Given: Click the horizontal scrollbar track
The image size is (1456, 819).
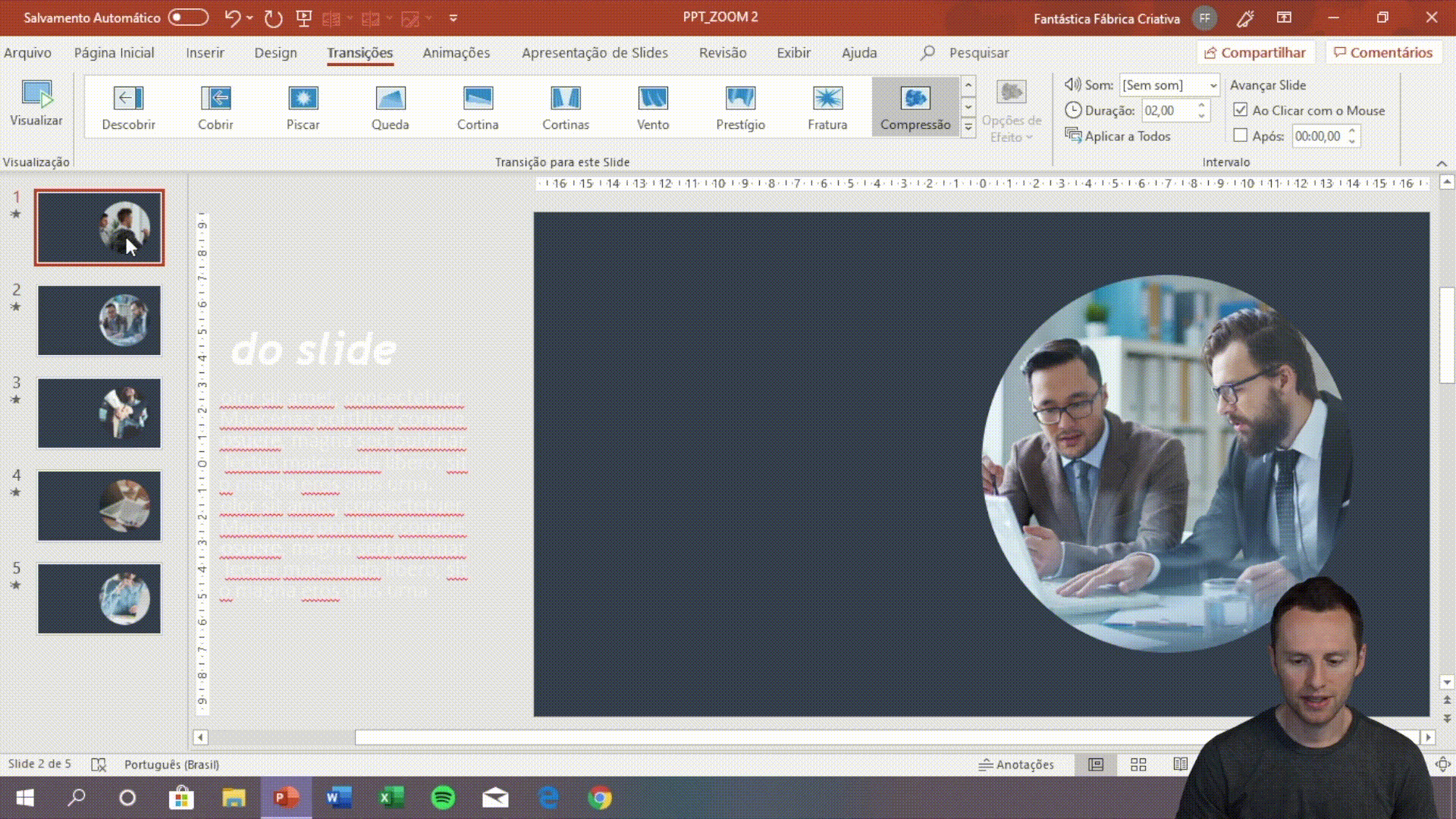Looking at the screenshot, I should click(x=281, y=737).
